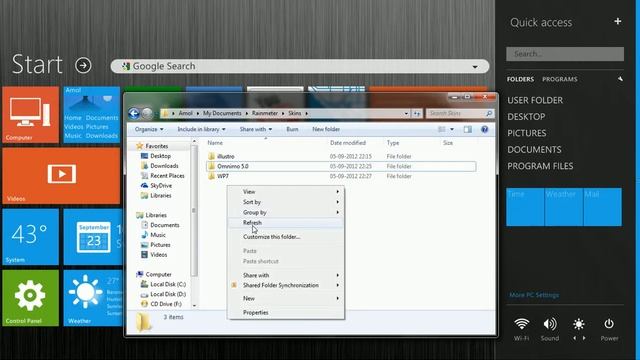Viewport: 640px width, 360px height.
Task: Open the Organize dropdown
Action: (x=149, y=129)
